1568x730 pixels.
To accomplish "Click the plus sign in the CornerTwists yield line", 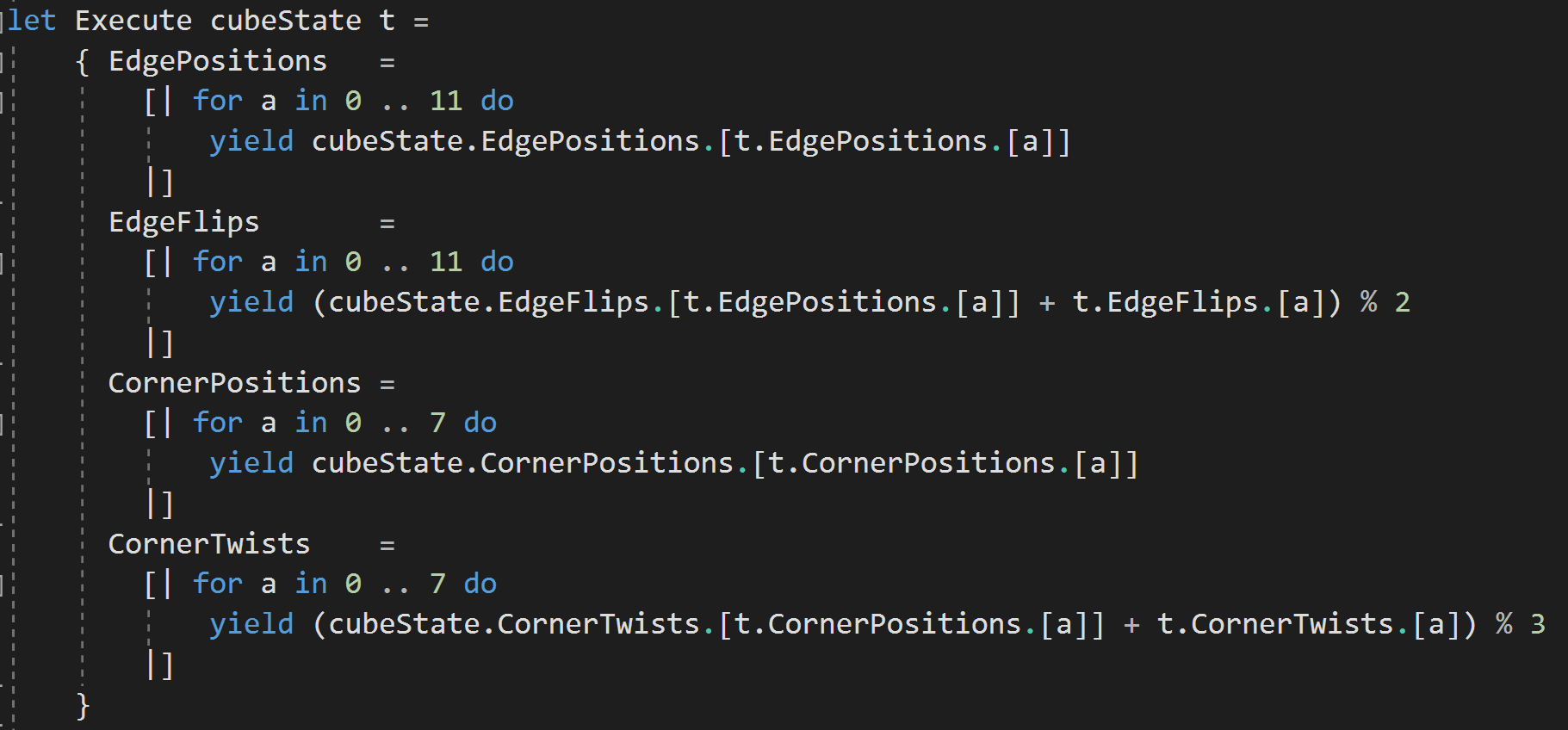I will 1131,625.
